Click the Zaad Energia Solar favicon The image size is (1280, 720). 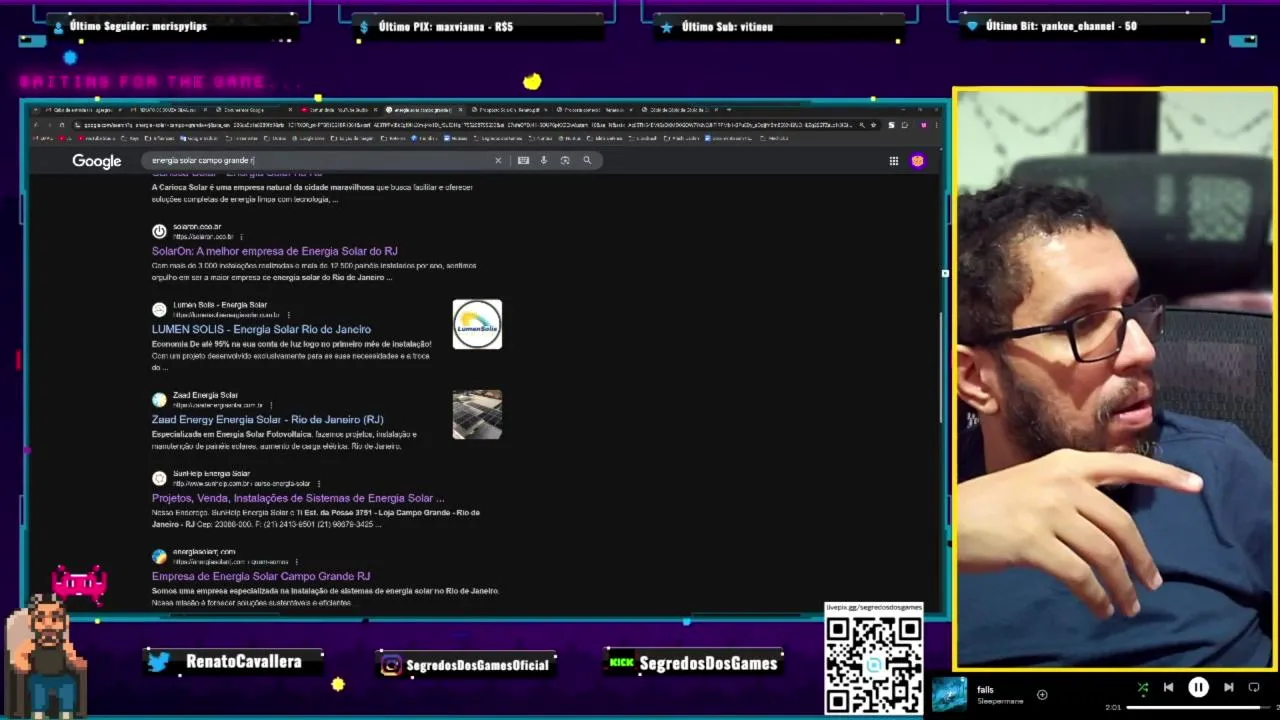coord(159,400)
